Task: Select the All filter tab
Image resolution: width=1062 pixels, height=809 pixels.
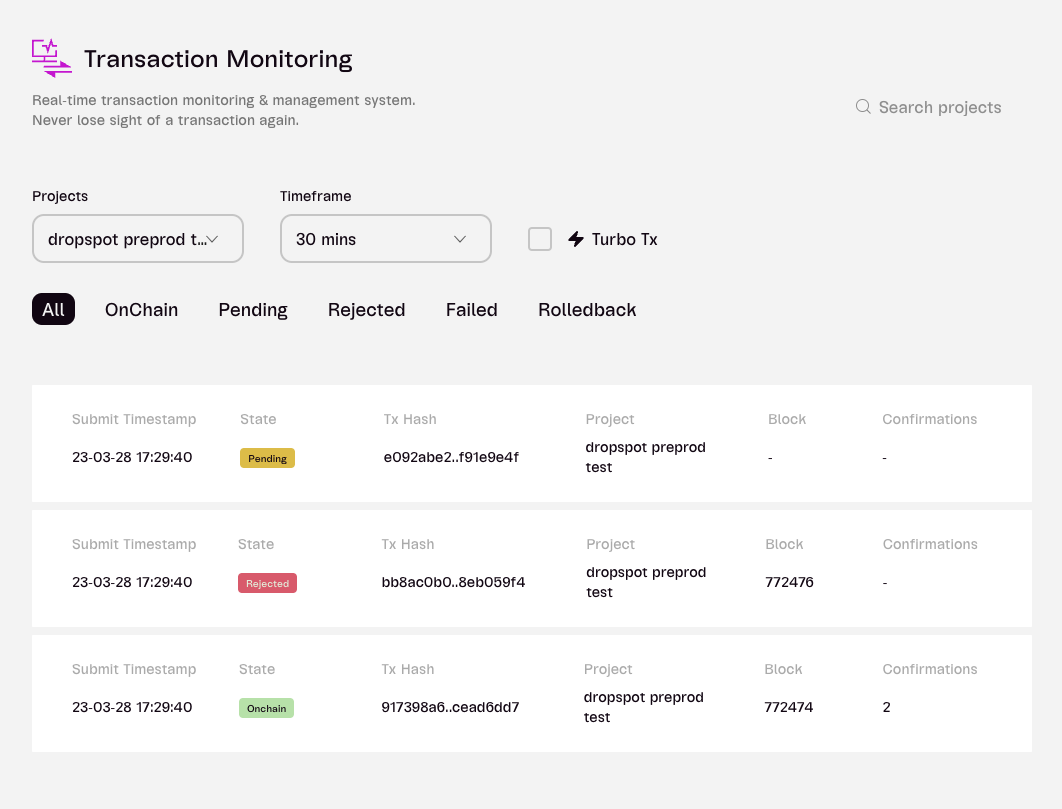Action: click(x=54, y=310)
